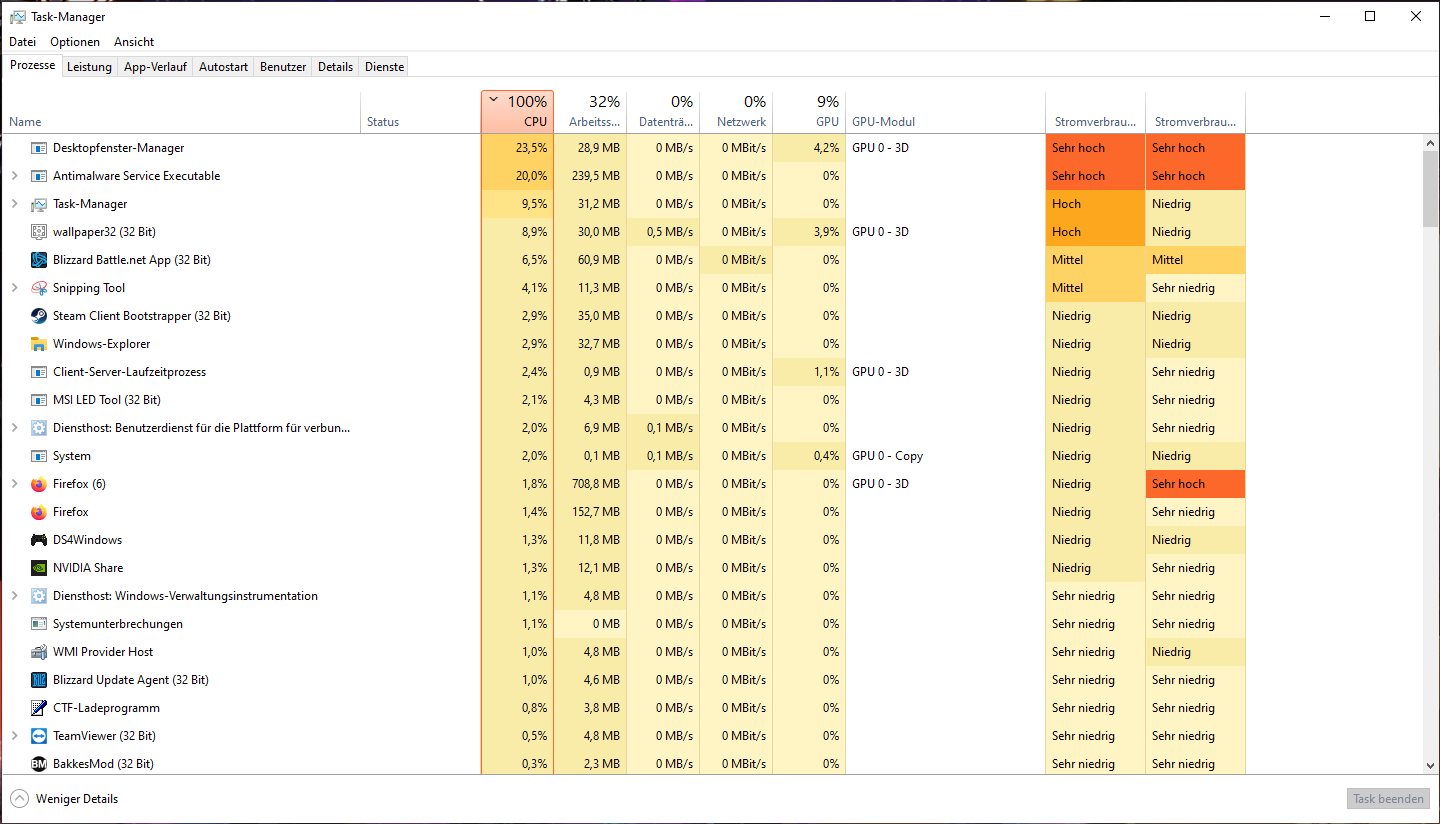
Task: Click the Task-Manager process row icon
Action: point(39,204)
